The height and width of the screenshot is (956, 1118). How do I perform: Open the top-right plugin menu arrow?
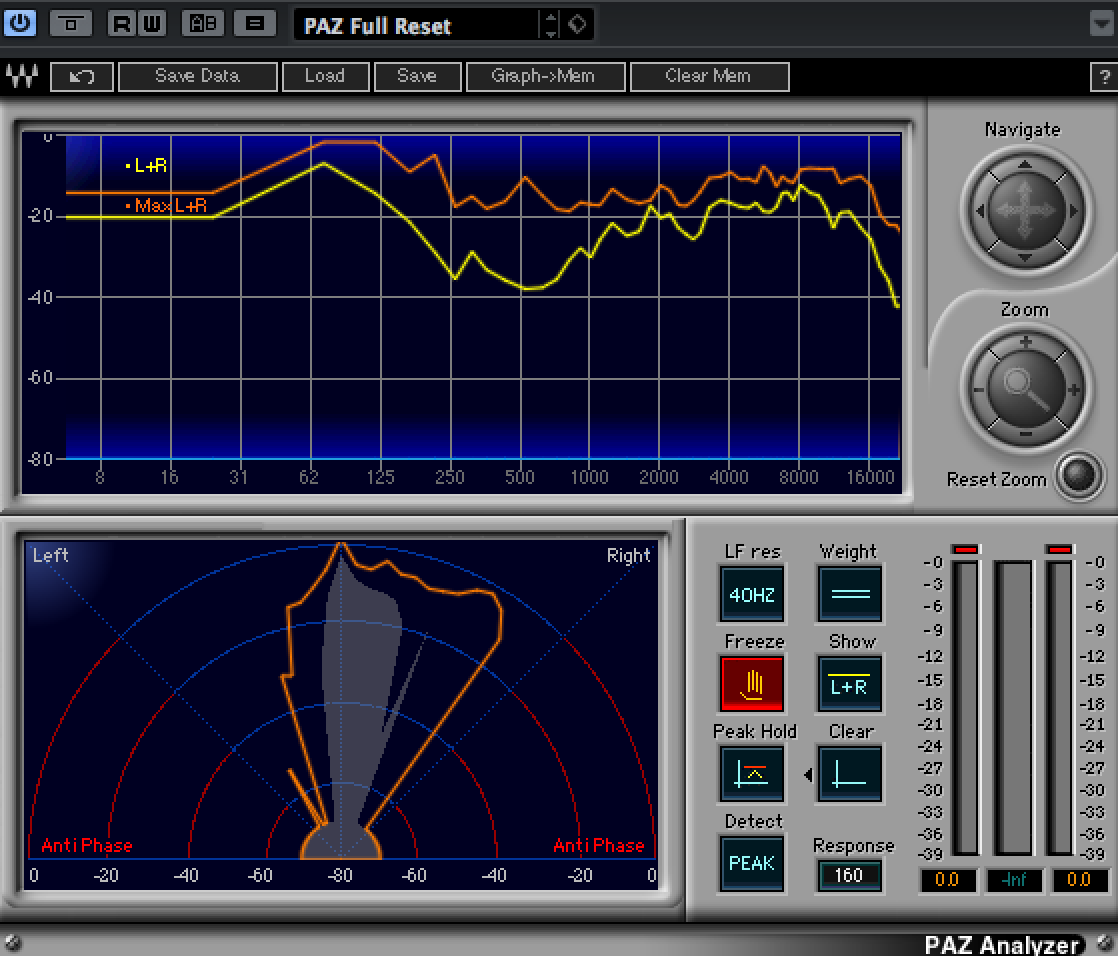point(1100,23)
